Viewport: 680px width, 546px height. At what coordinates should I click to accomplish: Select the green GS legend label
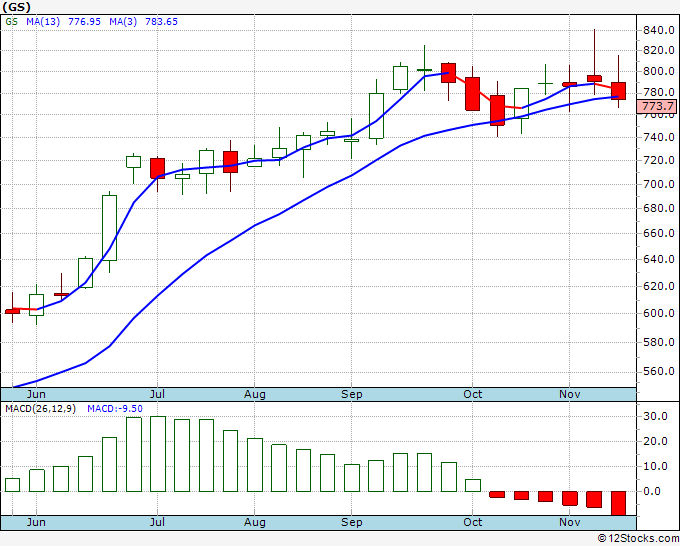(12, 22)
